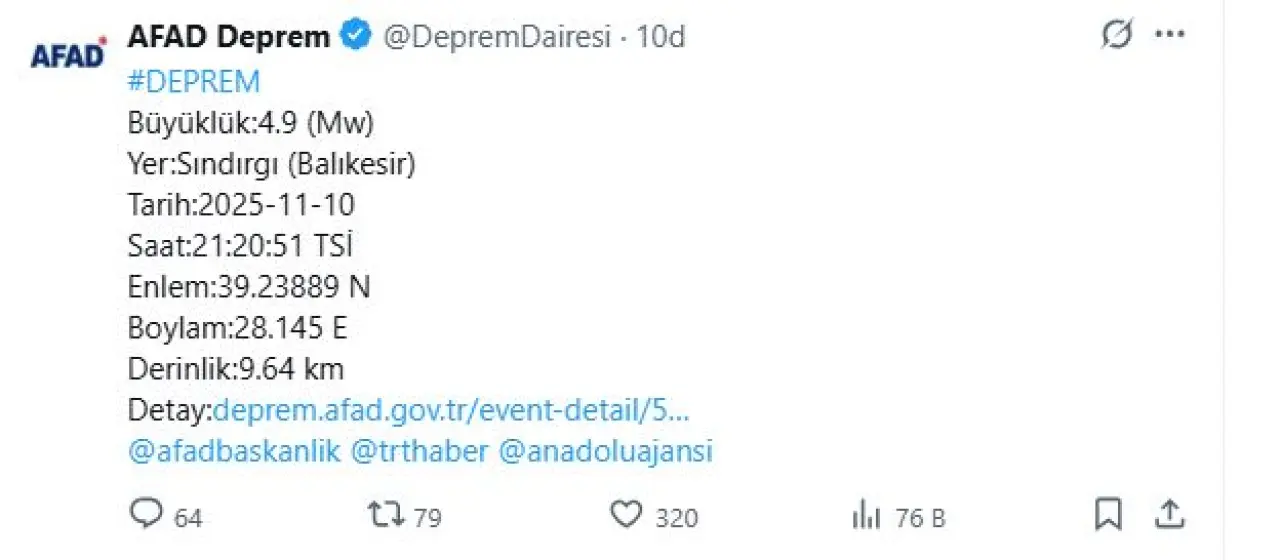Open the @afadbaskanlik mention

[x=235, y=451]
